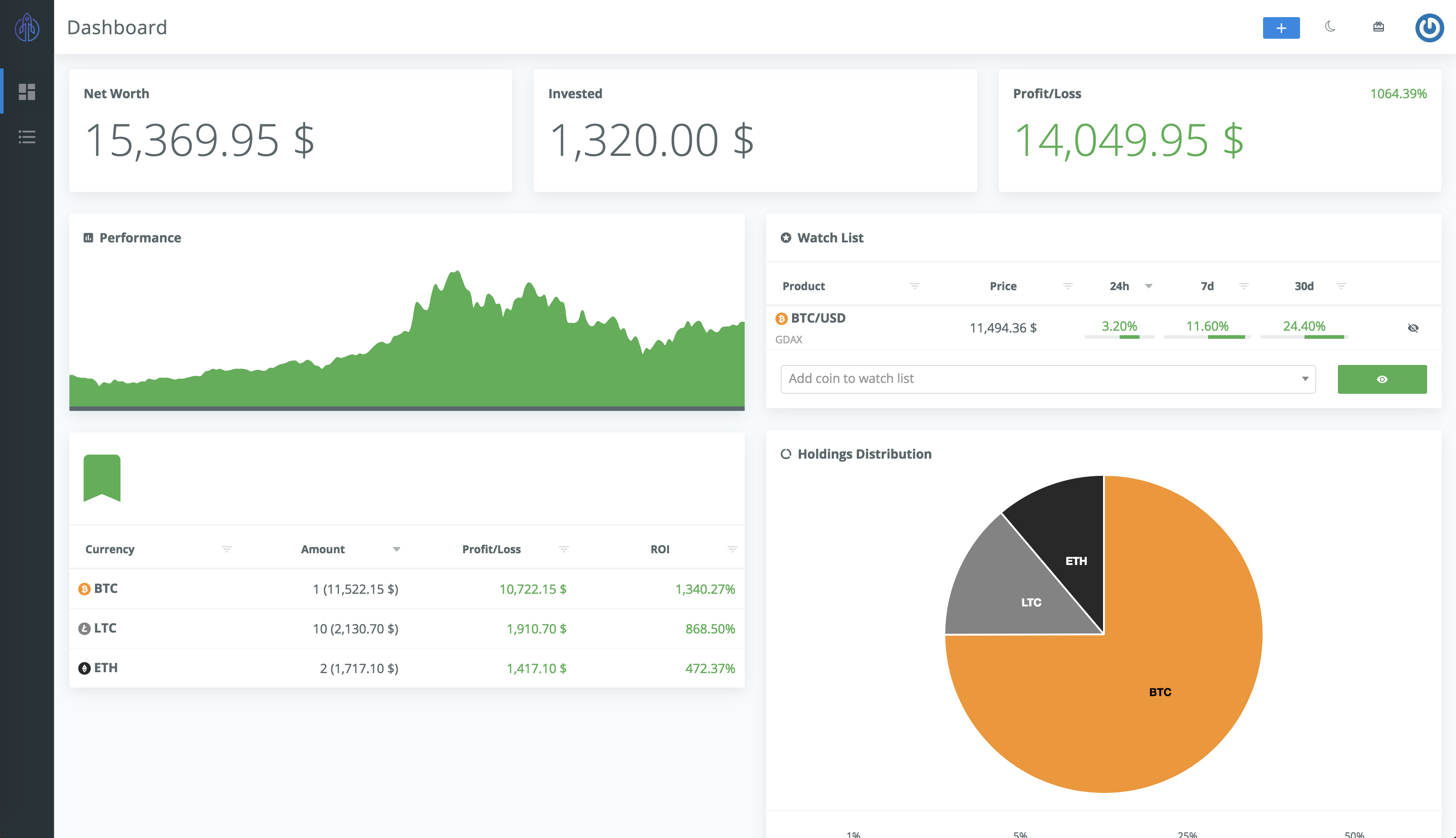Screen dimensions: 1456x838
Task: Open the list view sidebar icon
Action: (x=27, y=137)
